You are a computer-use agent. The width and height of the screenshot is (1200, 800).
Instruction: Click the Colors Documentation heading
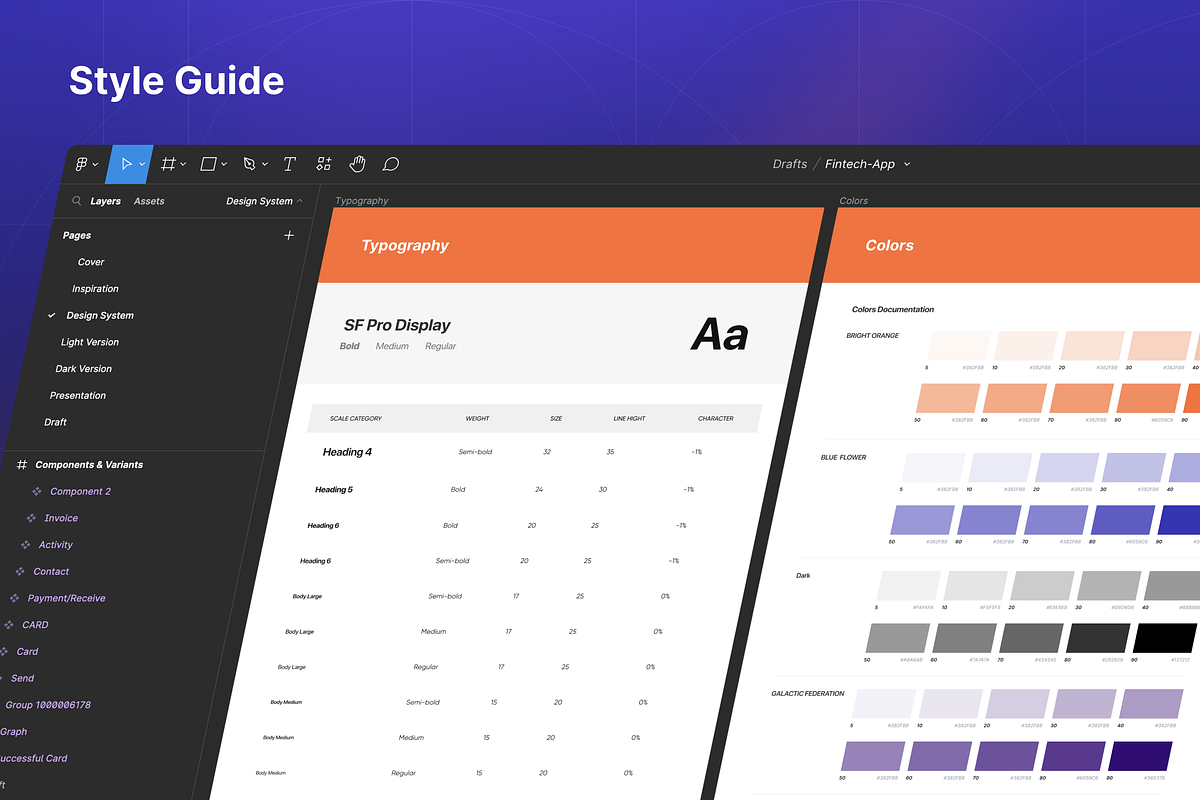click(x=893, y=310)
